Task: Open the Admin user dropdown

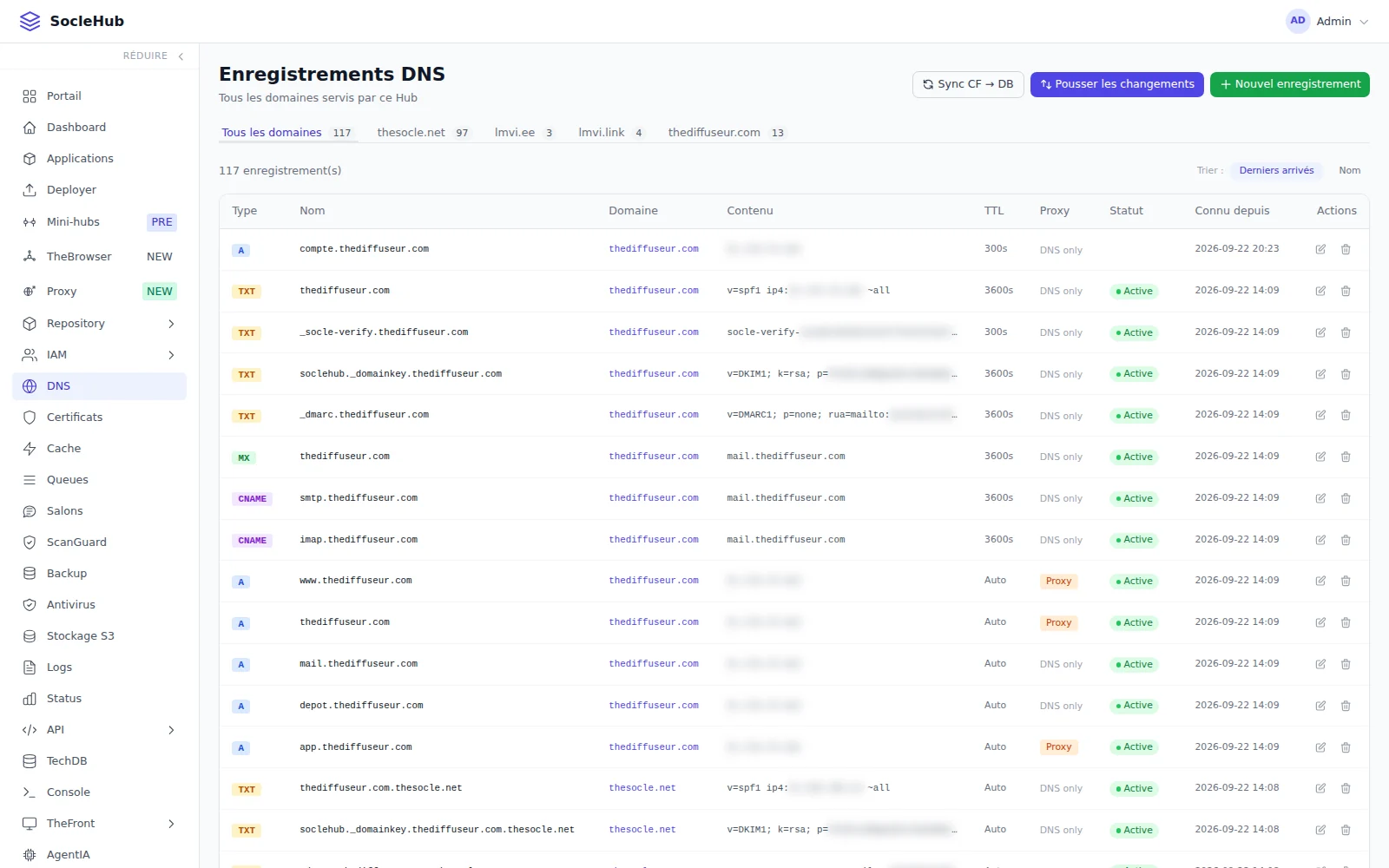Action: (x=1327, y=21)
